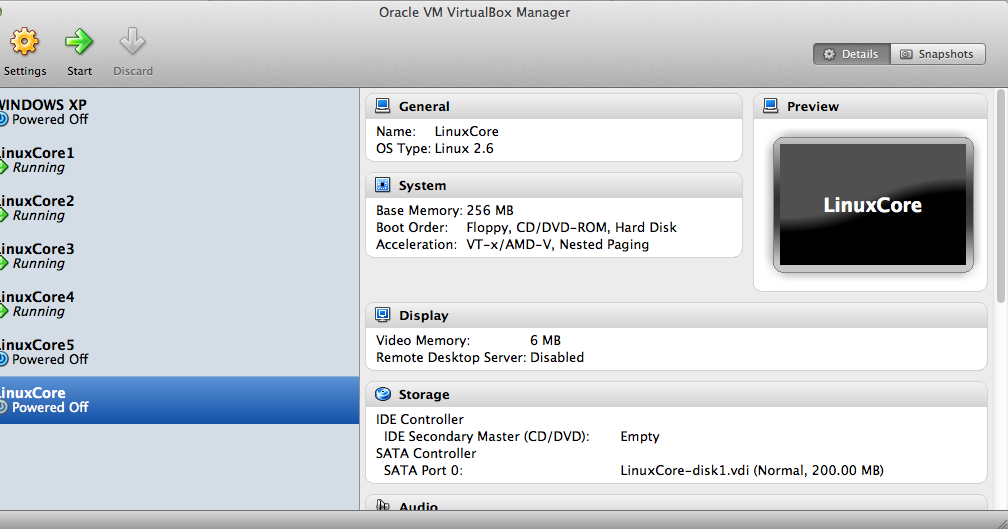Click the details pane vertical scrollbar

click(x=1001, y=196)
